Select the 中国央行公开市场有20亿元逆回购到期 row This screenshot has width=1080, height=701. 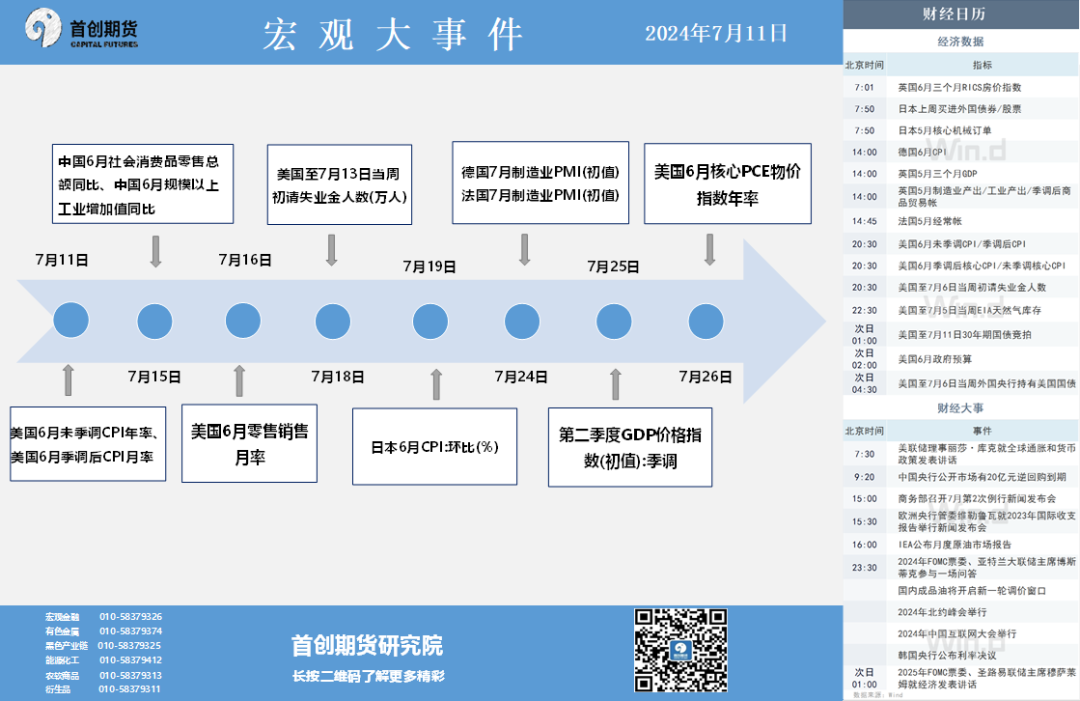[961, 477]
